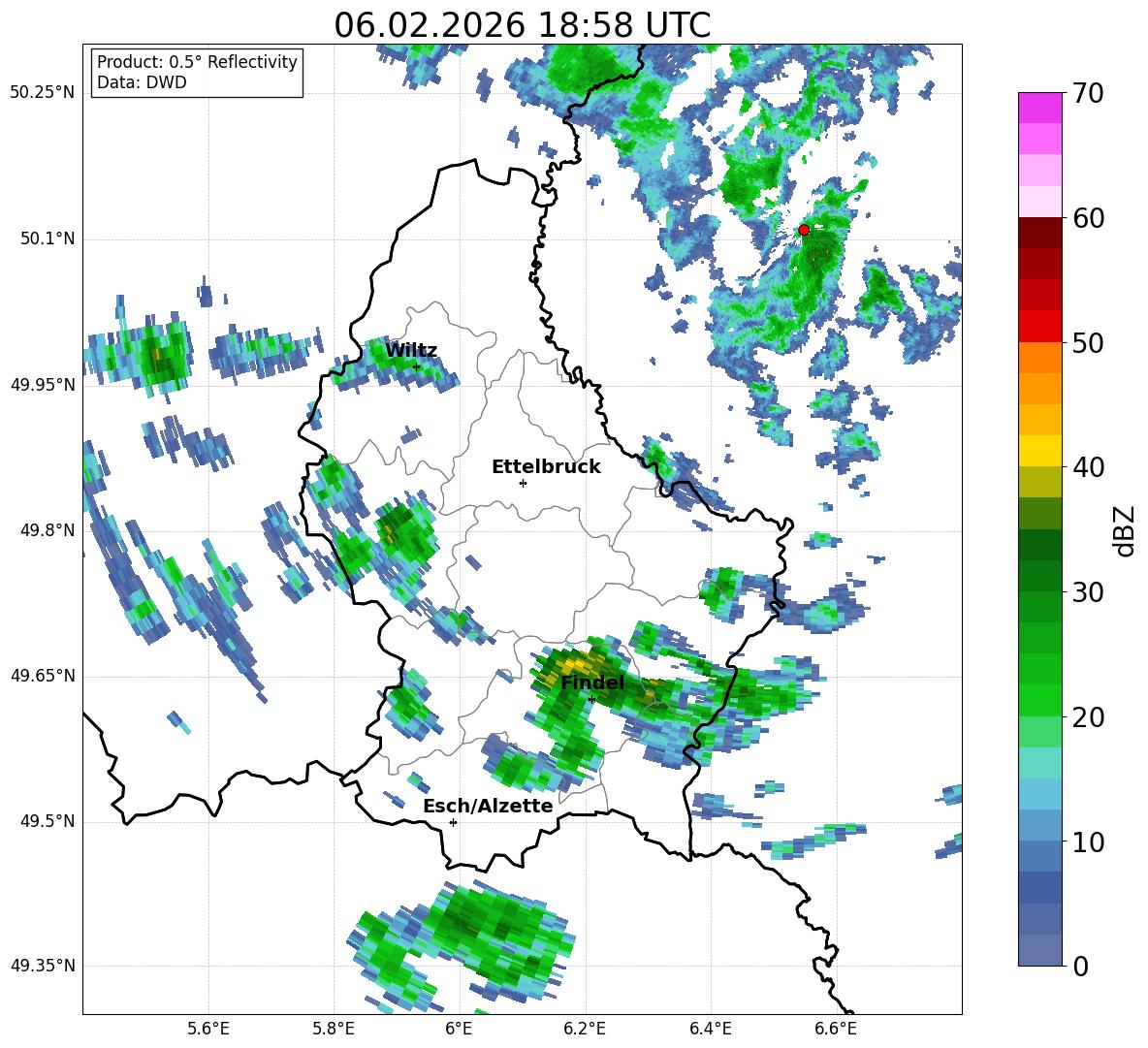Click the 6.6°E longitude label

point(836,1029)
